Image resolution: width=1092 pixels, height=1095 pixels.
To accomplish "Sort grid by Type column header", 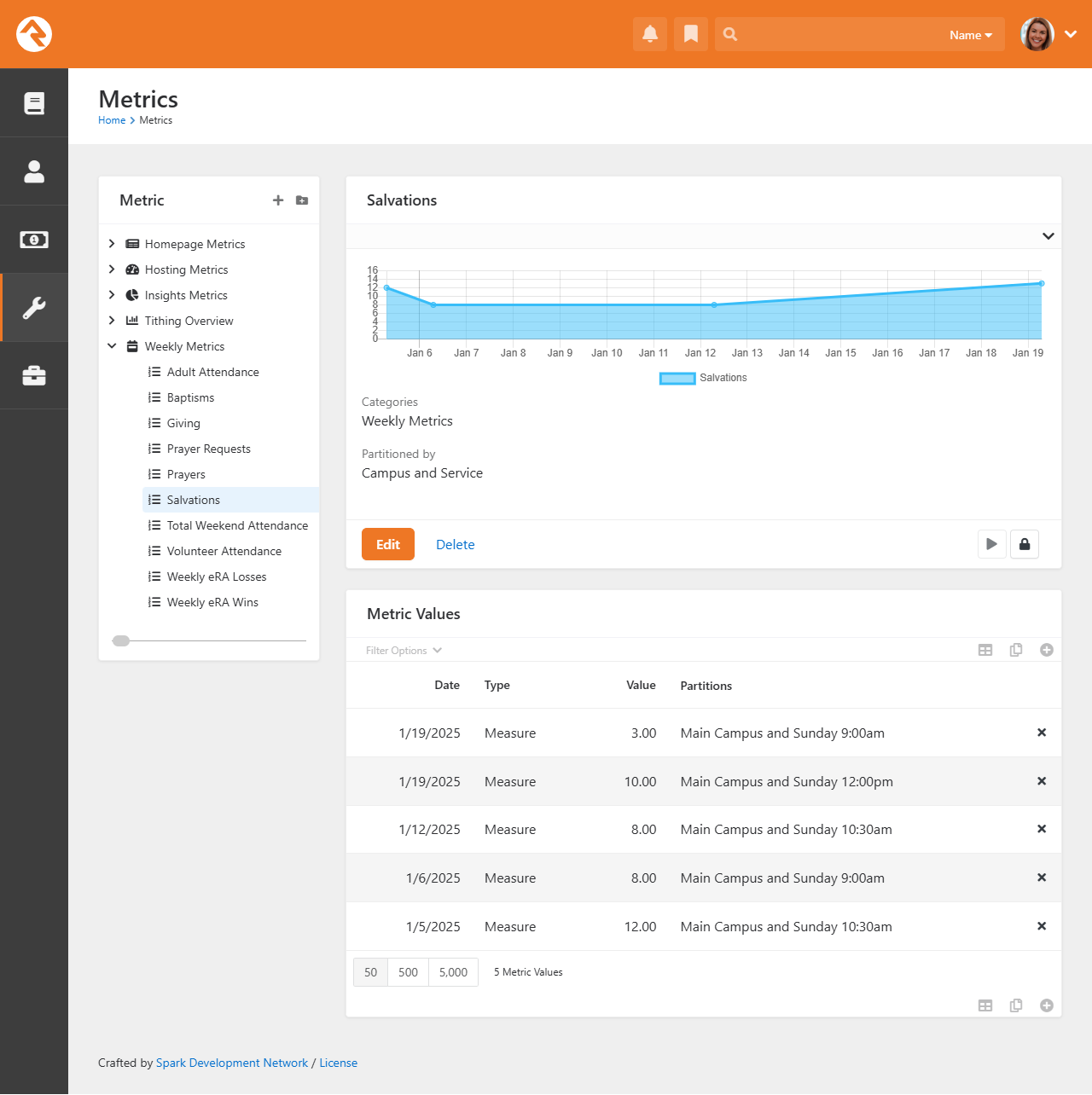I will click(497, 685).
